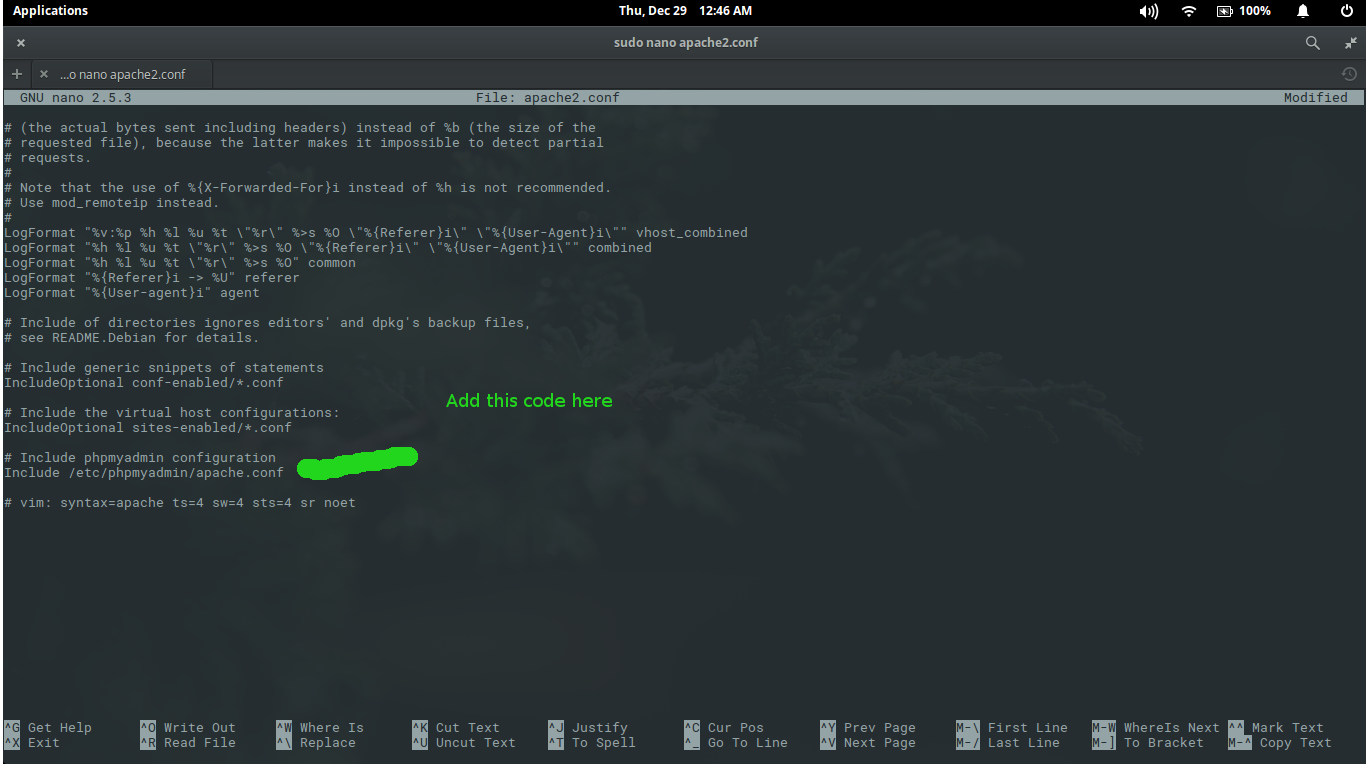Toggle notifications via the bell icon

pos(1302,11)
